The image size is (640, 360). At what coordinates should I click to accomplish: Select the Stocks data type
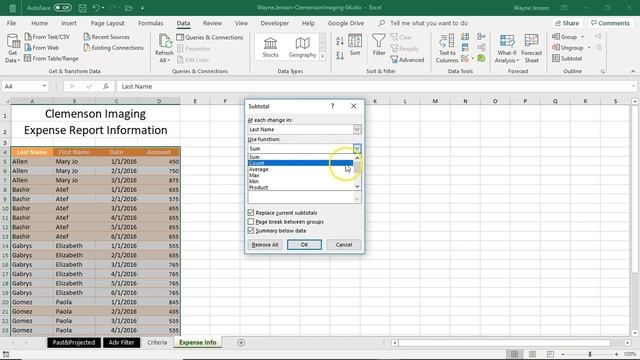(270, 47)
